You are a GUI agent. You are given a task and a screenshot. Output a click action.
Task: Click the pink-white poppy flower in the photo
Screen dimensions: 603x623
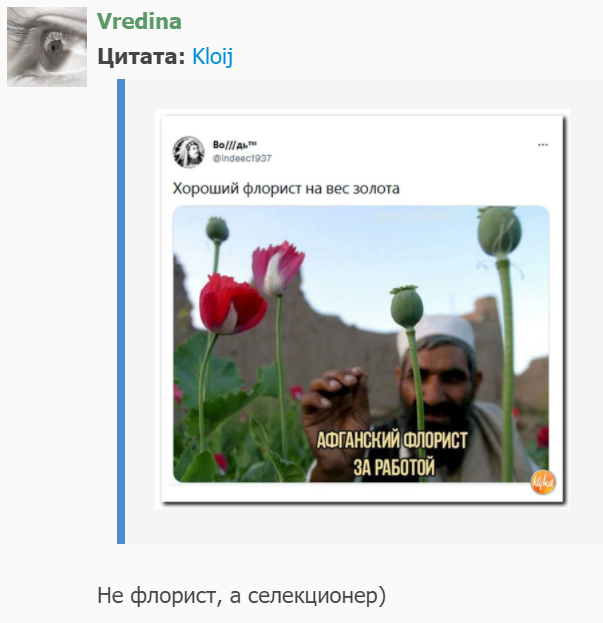click(x=278, y=268)
